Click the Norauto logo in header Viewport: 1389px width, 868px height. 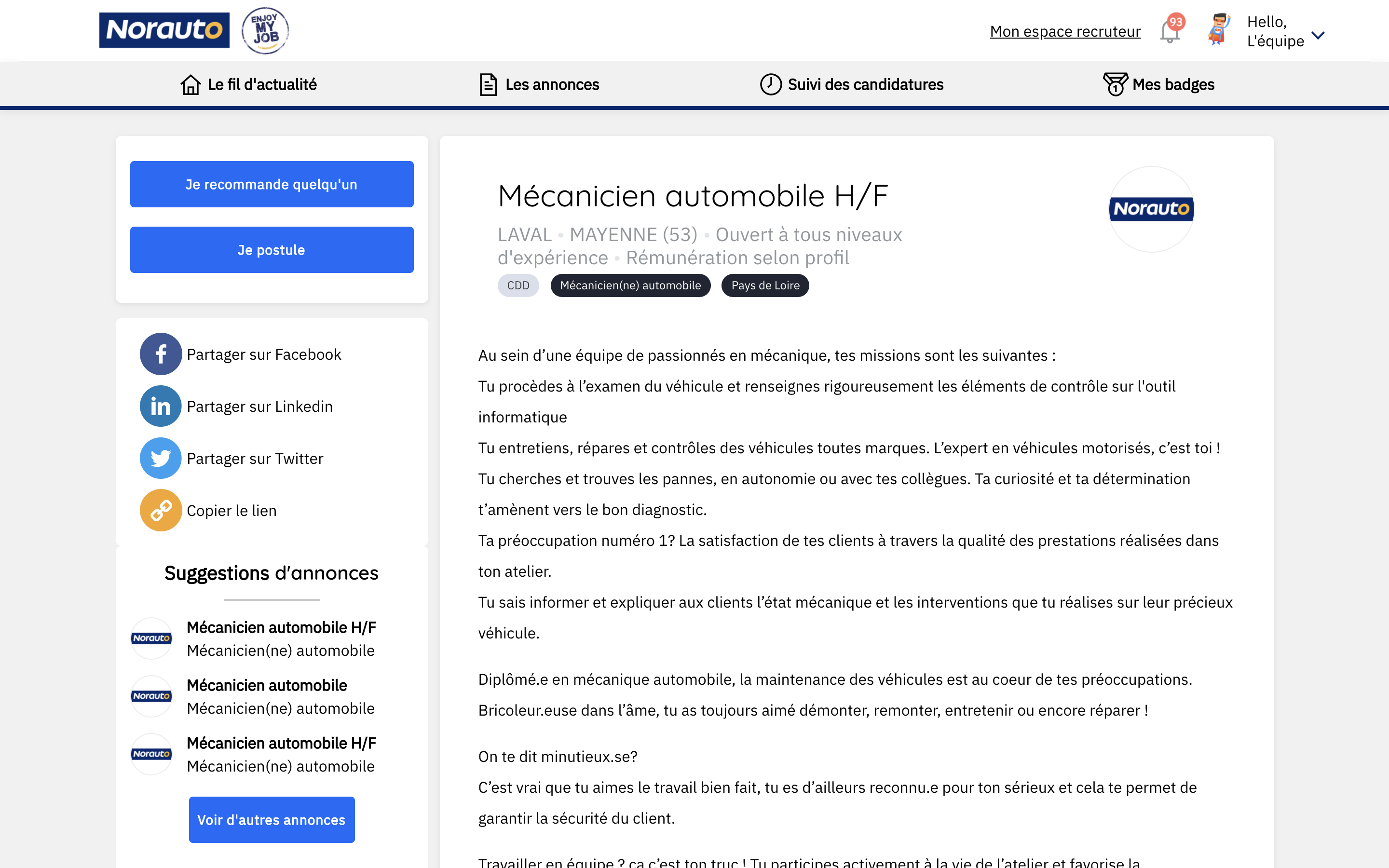coord(164,30)
